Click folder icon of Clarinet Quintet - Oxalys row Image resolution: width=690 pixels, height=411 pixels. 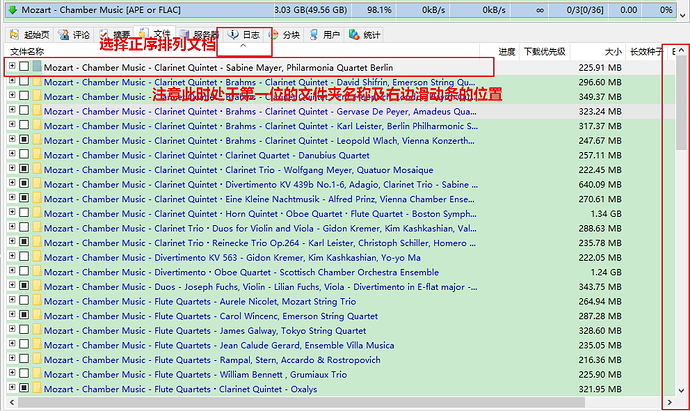point(37,388)
